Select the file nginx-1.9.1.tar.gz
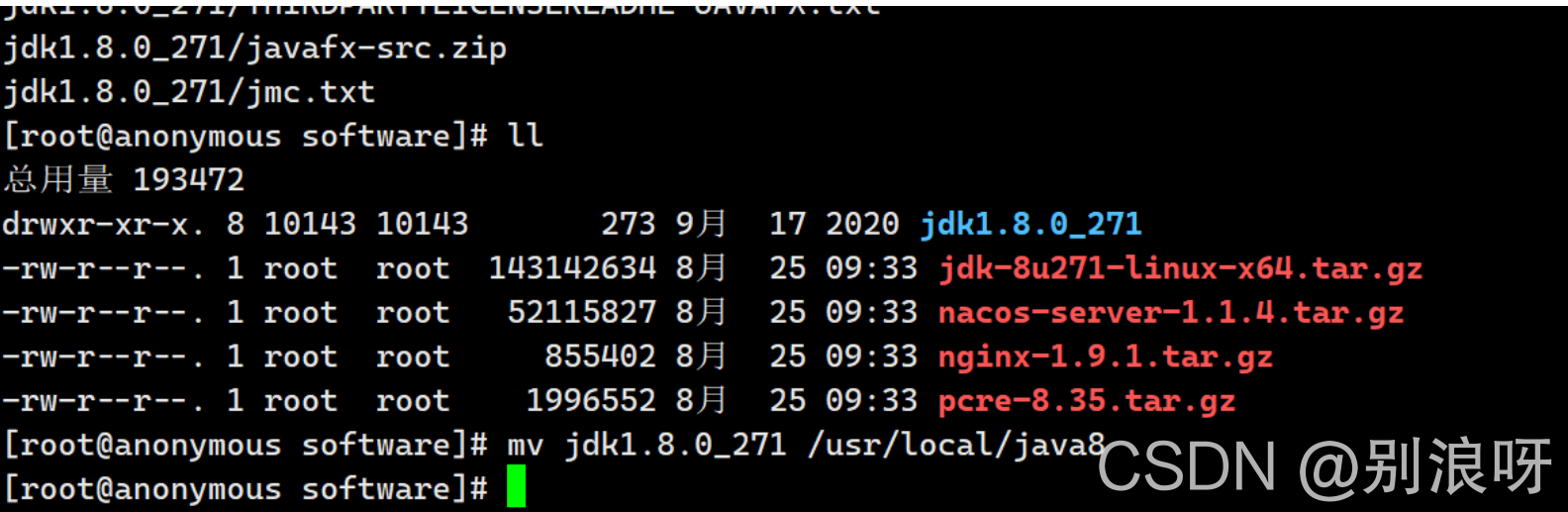 click(1105, 357)
